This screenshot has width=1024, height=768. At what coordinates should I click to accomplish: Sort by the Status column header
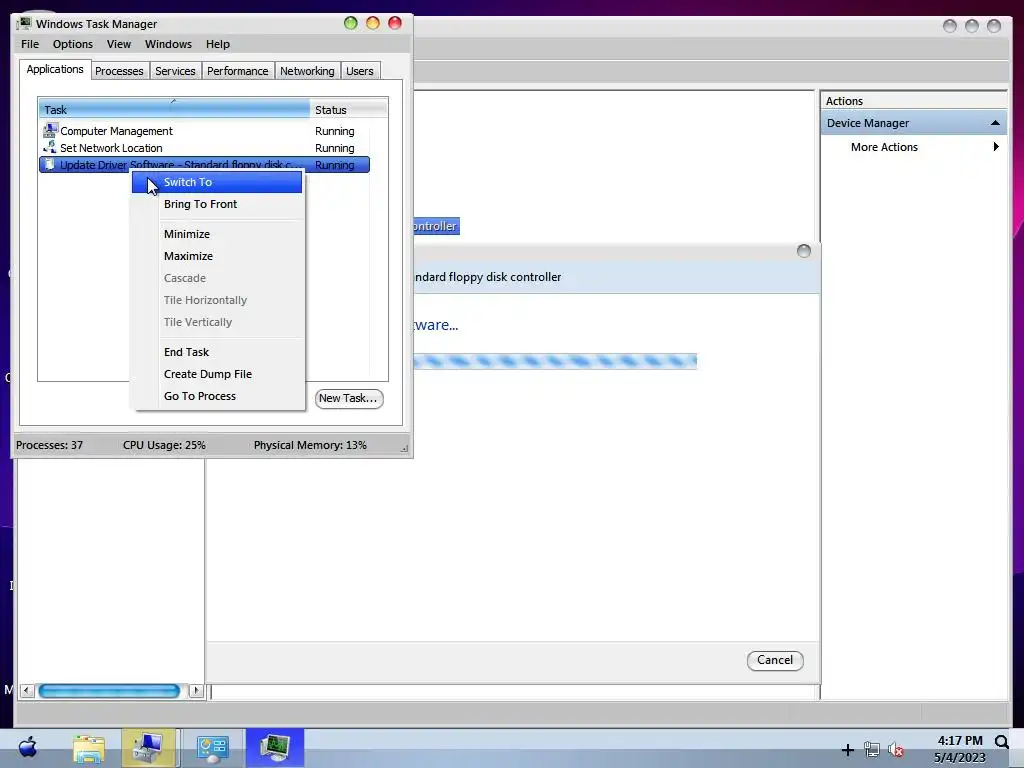click(x=349, y=110)
